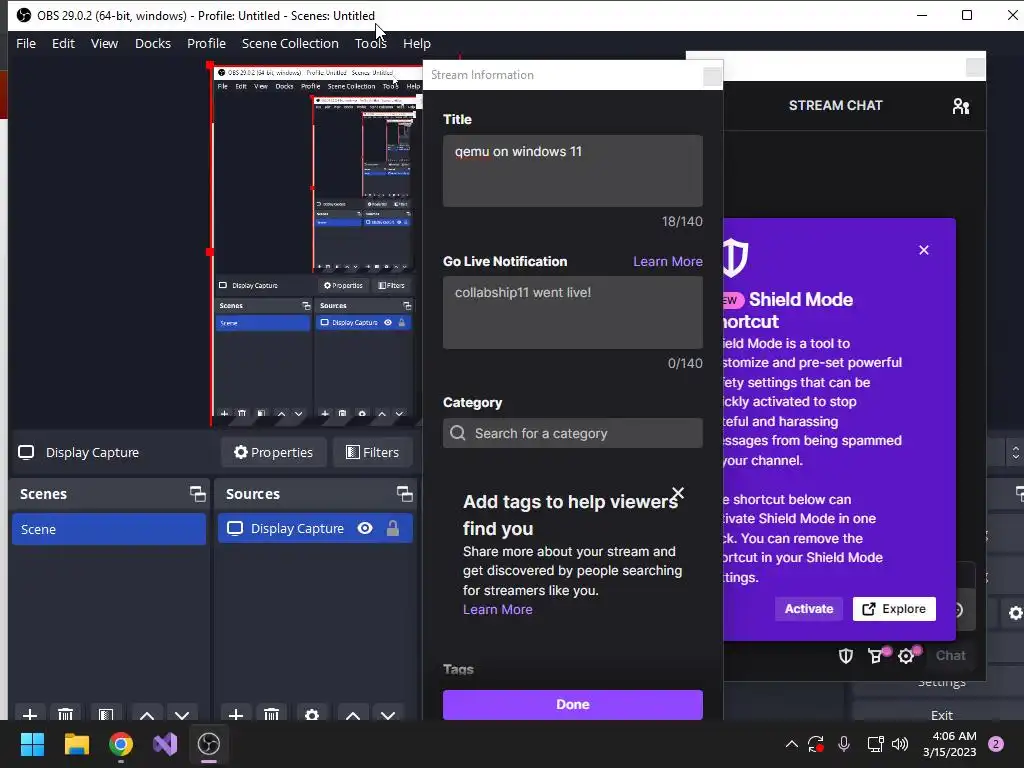Click the Exit button in Controls
The image size is (1024, 768).
[941, 714]
